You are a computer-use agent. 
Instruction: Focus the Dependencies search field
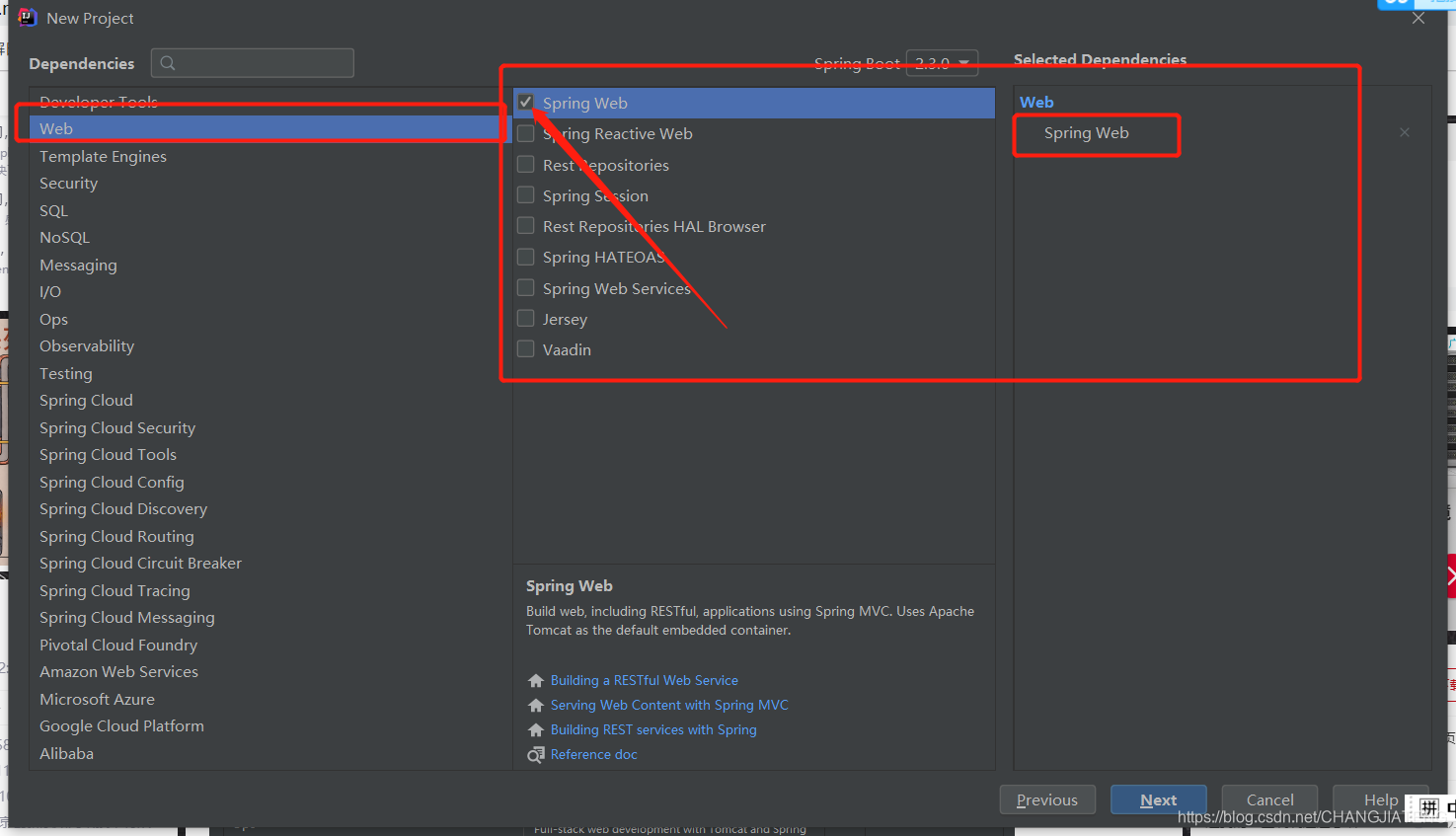[x=253, y=63]
